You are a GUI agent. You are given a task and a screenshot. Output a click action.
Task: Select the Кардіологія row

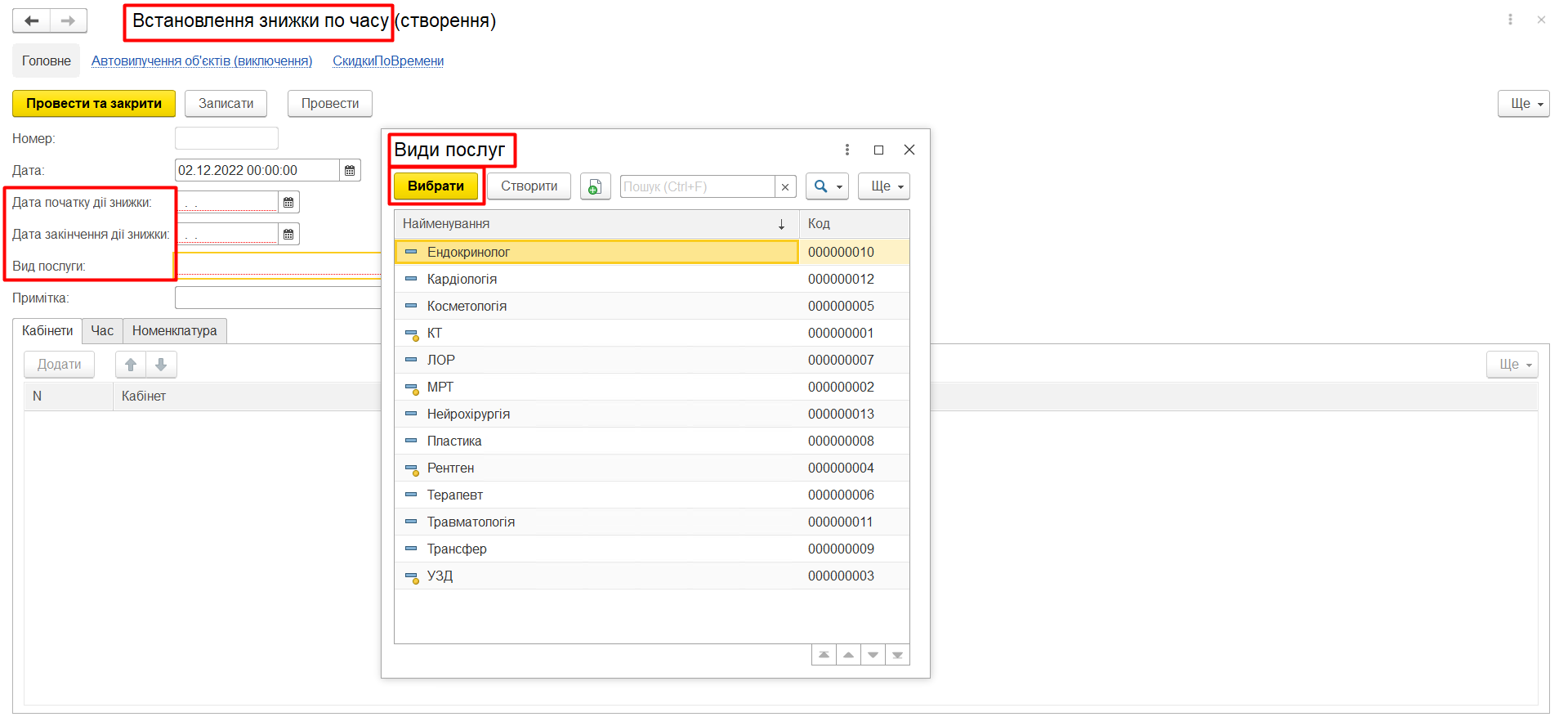(x=462, y=280)
